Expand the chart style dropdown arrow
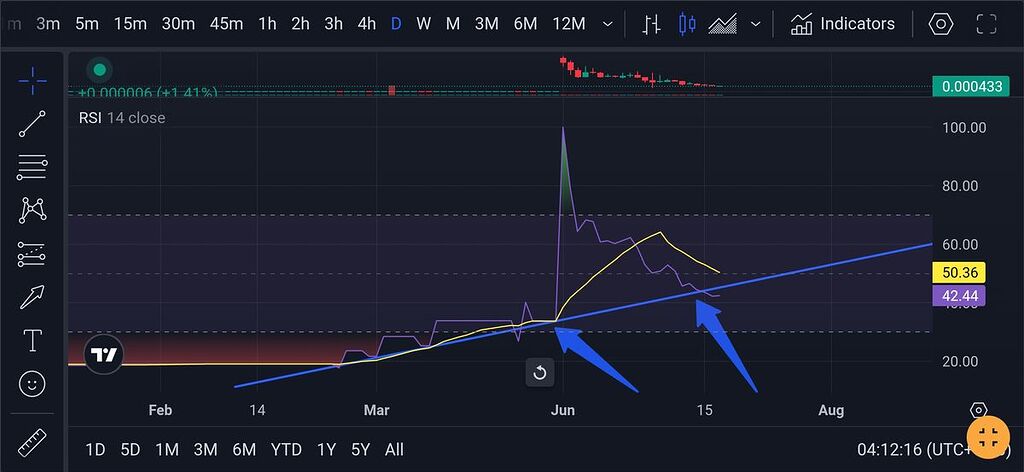This screenshot has height=472, width=1024. 756,24
